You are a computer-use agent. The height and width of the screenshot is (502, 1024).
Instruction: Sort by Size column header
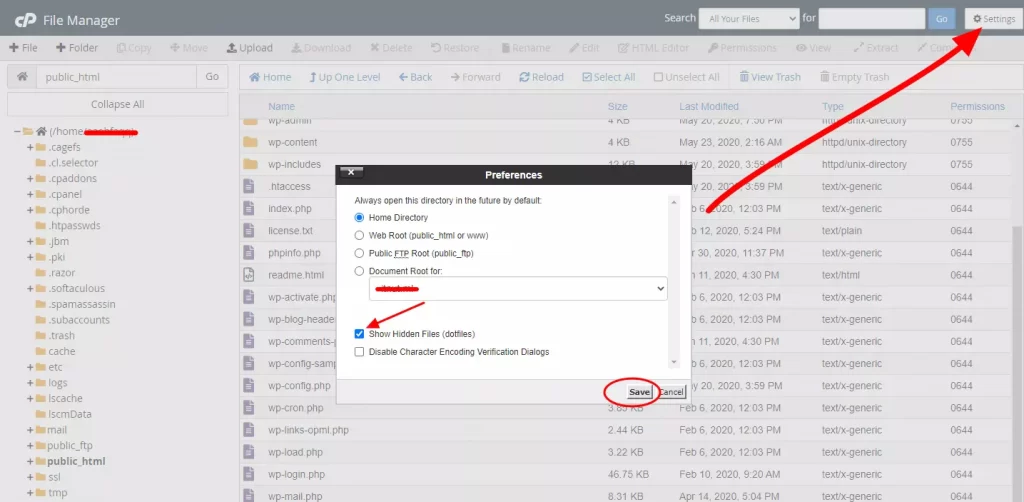[x=618, y=106]
